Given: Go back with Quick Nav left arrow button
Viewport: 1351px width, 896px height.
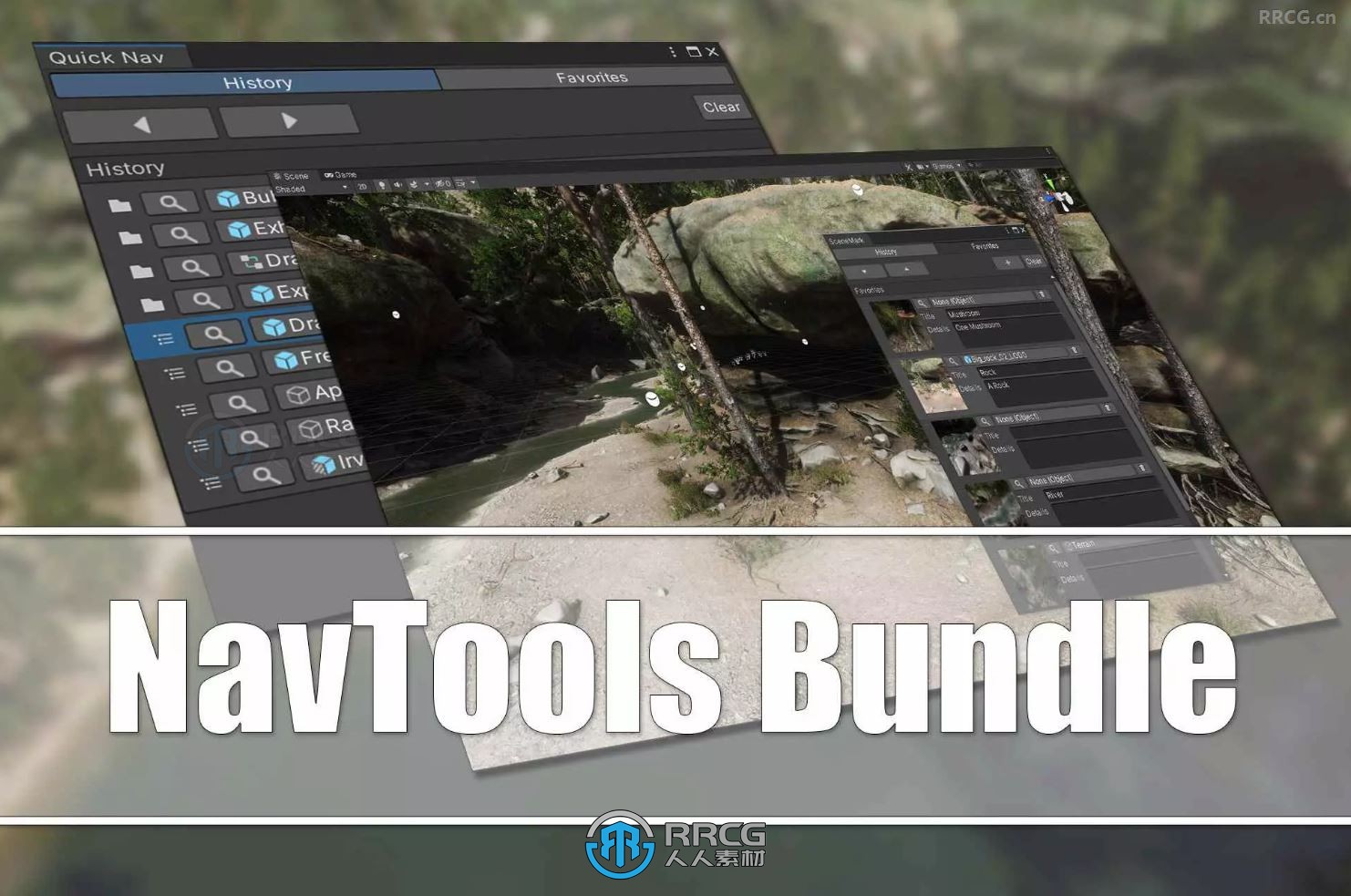Looking at the screenshot, I should coord(139,124).
